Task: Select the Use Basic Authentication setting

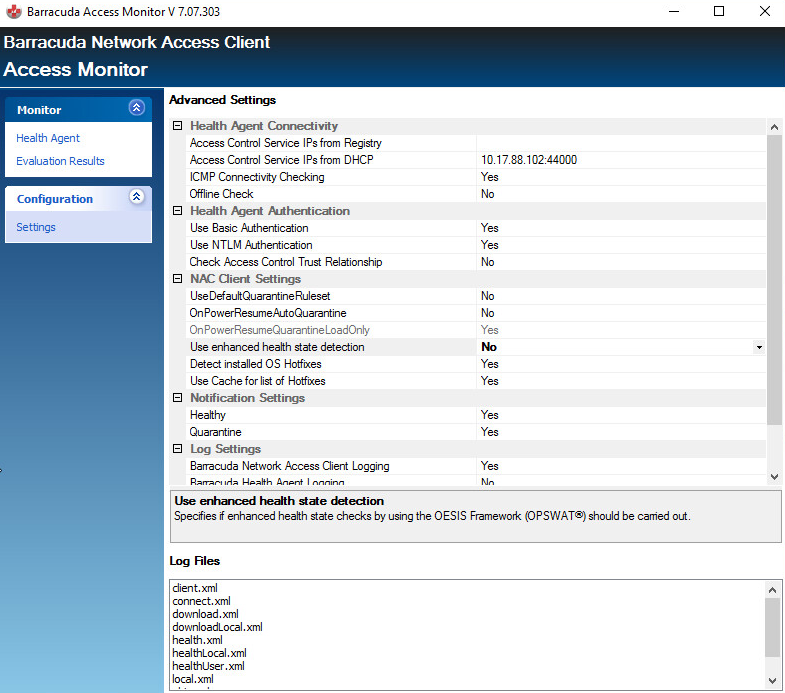Action: [475, 228]
